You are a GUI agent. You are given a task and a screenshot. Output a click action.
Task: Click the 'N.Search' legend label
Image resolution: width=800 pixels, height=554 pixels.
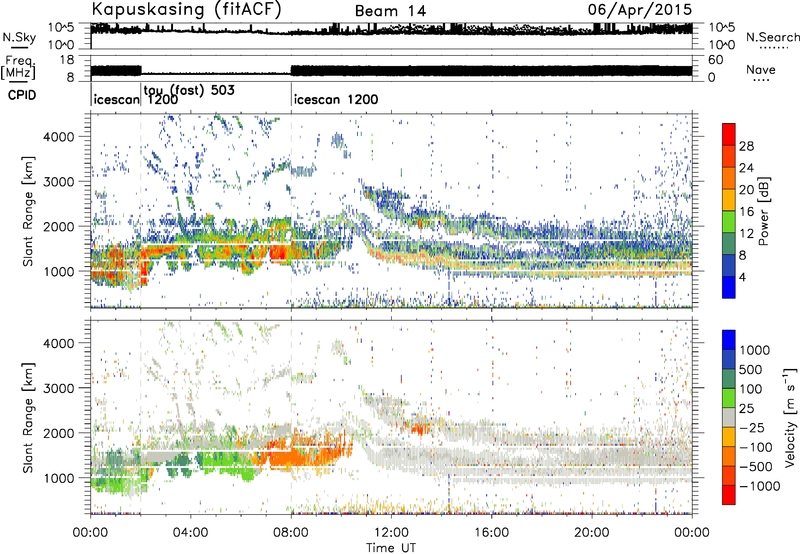coord(773,37)
